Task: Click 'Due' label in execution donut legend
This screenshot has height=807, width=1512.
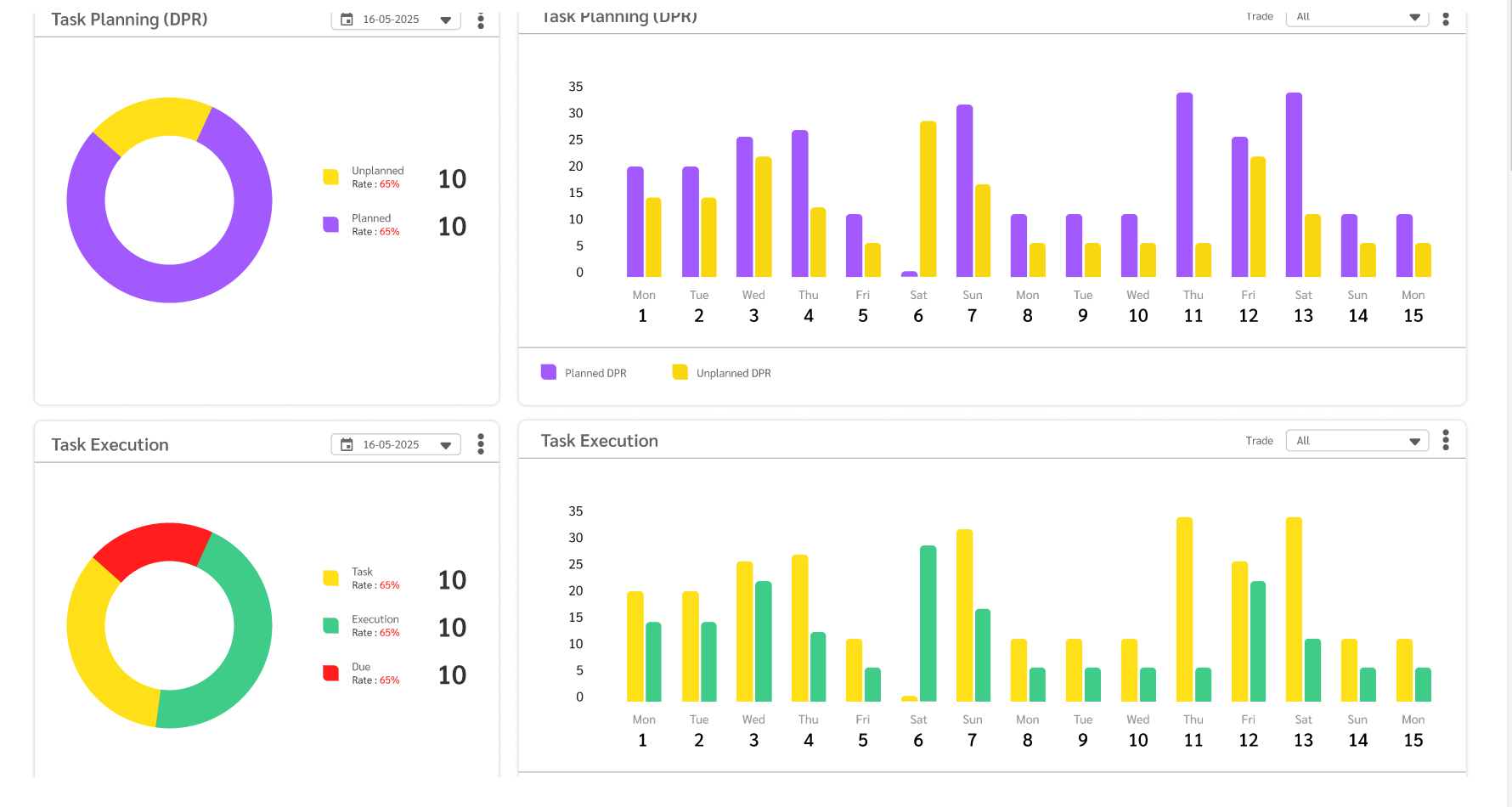Action: tap(361, 667)
